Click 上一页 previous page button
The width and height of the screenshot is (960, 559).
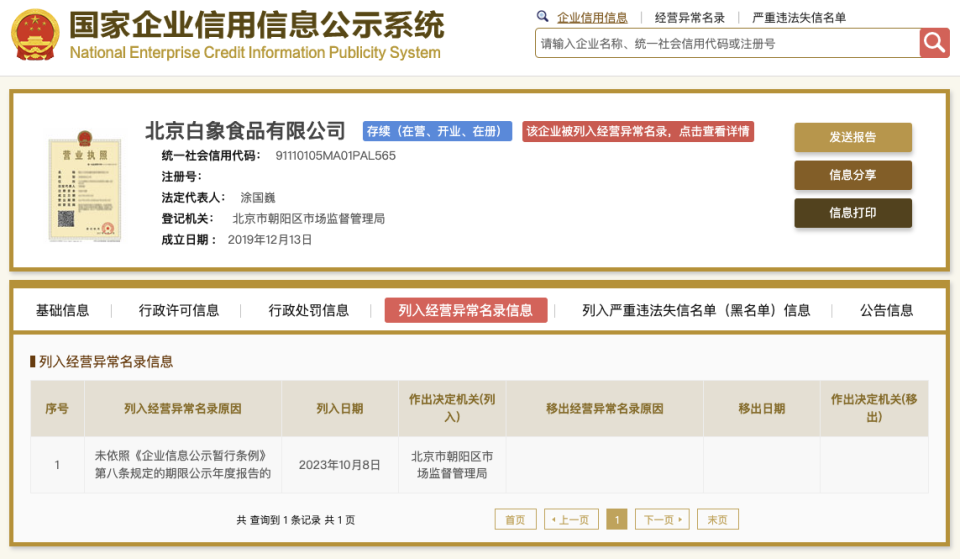[x=571, y=519]
